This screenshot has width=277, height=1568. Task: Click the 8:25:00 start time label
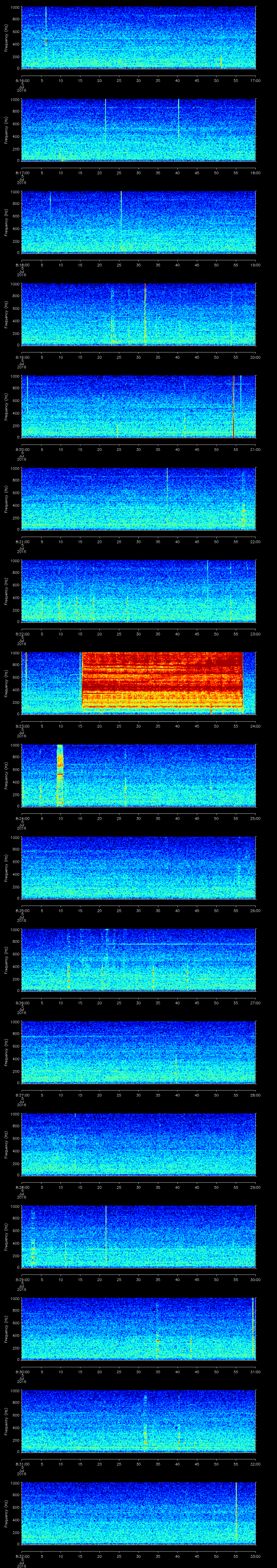pyautogui.click(x=22, y=910)
